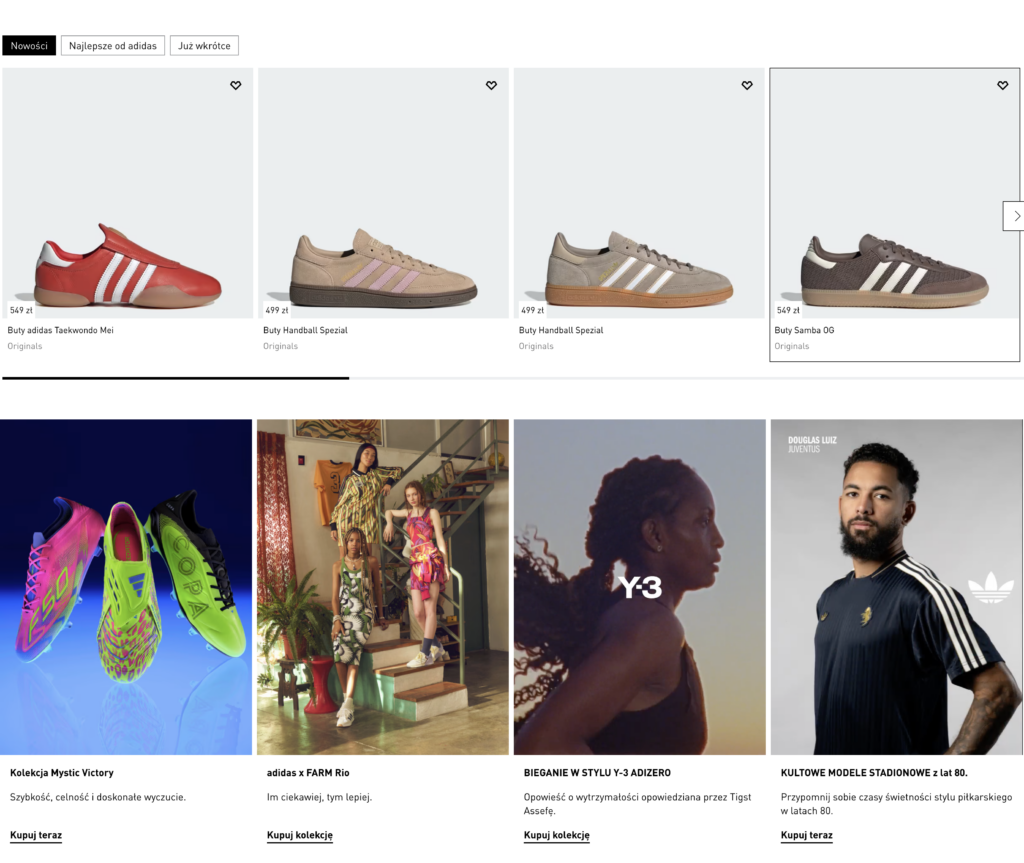Screen dimensions: 1024x863
Task: Open the adidas x FARM Rio campaign photo
Action: click(383, 587)
